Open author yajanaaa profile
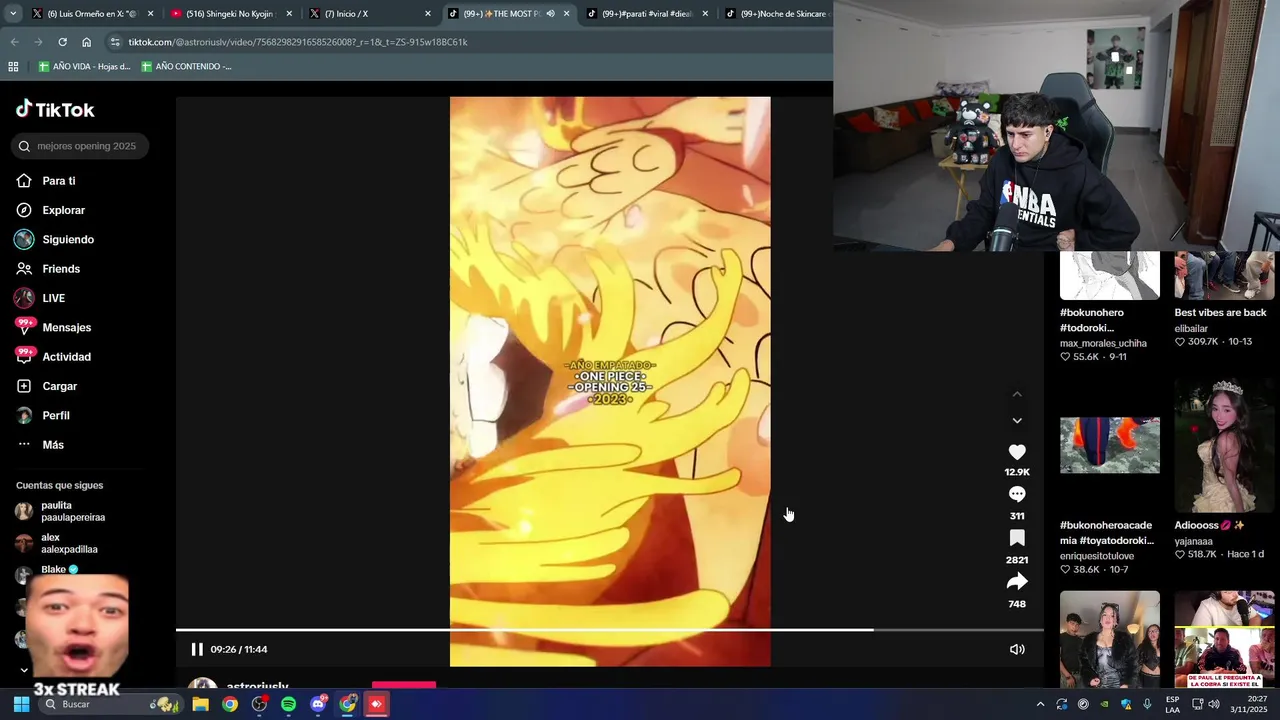 [1193, 541]
